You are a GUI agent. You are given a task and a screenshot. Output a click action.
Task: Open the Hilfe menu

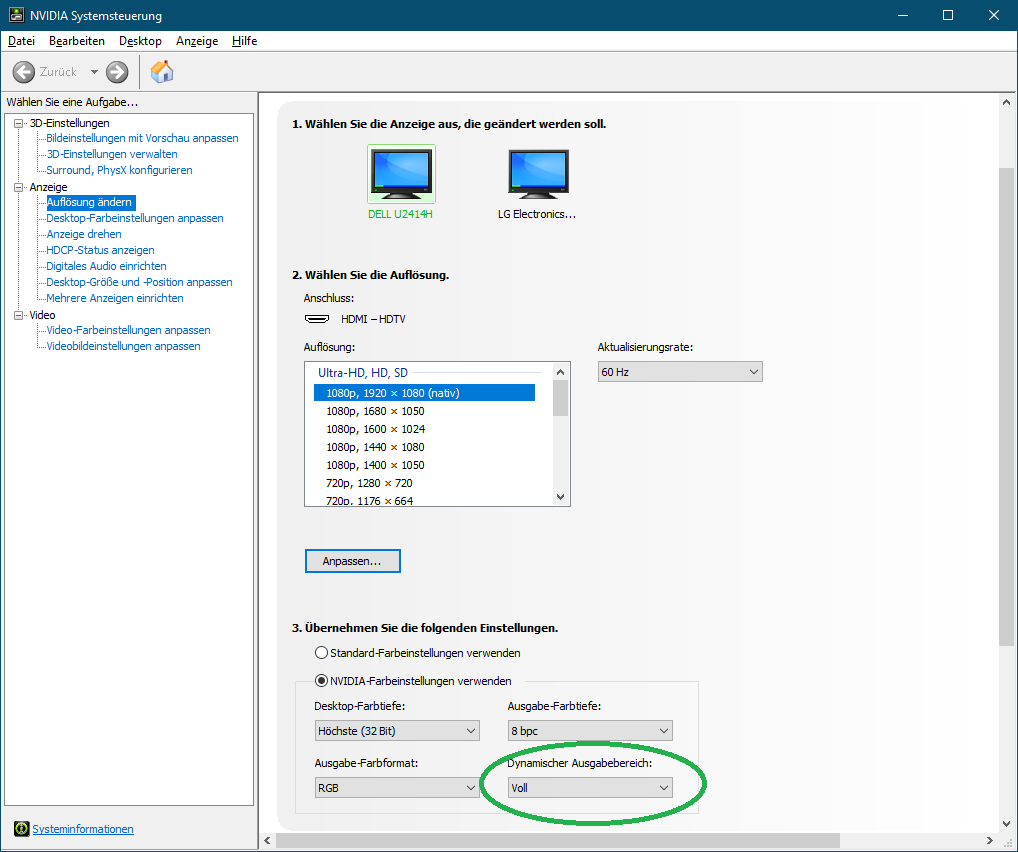[x=244, y=41]
